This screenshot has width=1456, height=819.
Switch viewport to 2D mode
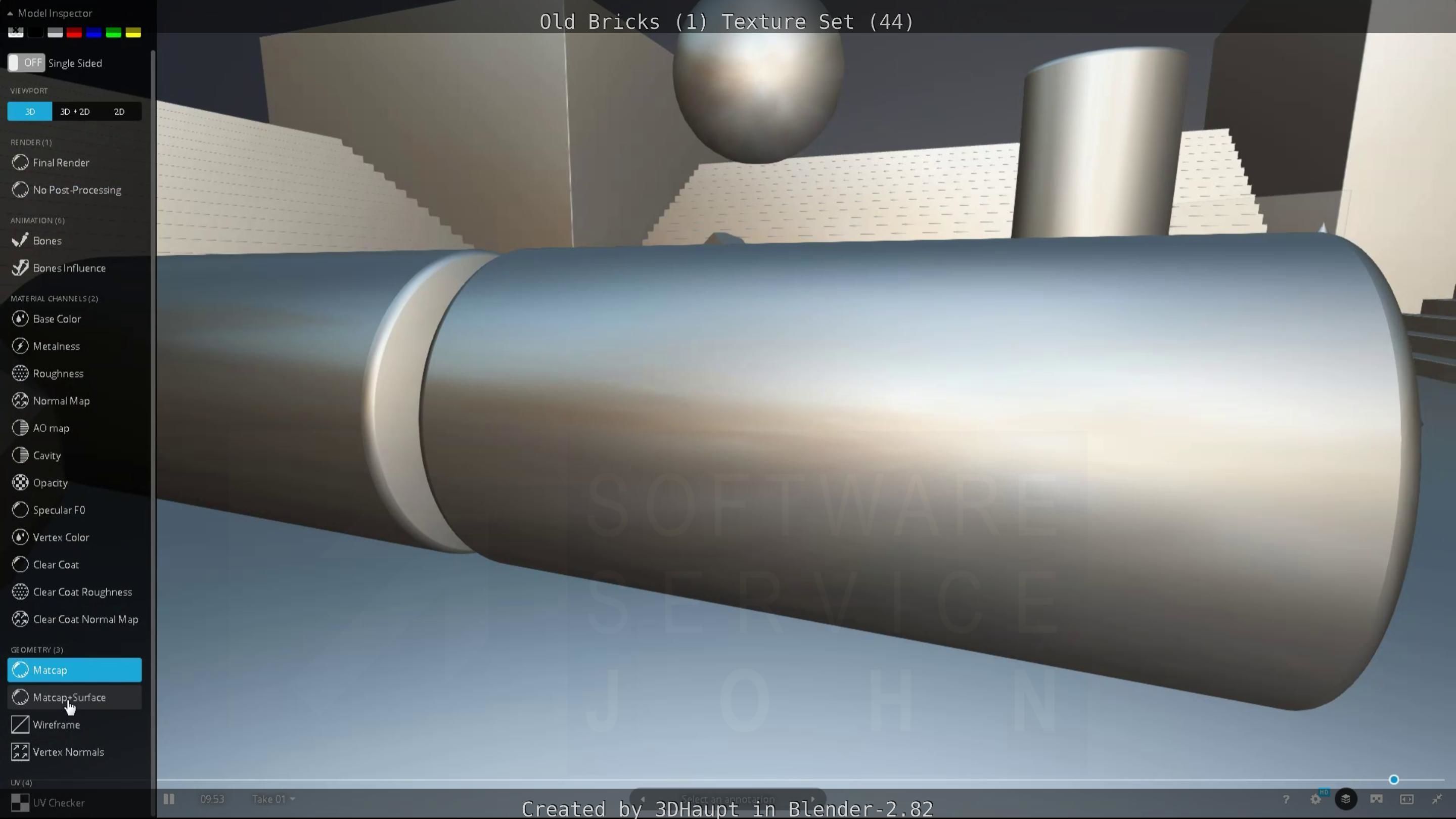point(119,111)
